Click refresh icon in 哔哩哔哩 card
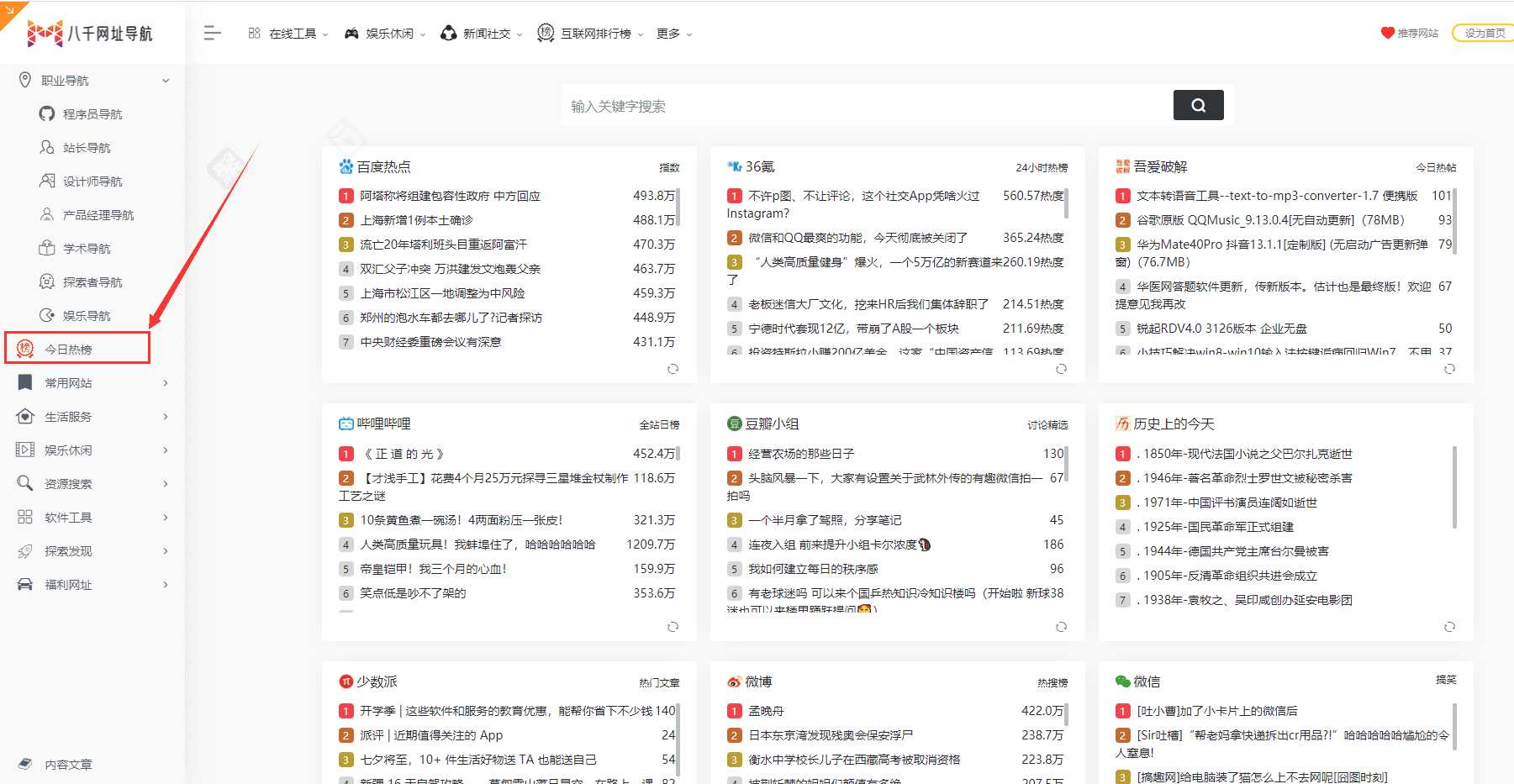Viewport: 1514px width, 784px height. tap(673, 627)
